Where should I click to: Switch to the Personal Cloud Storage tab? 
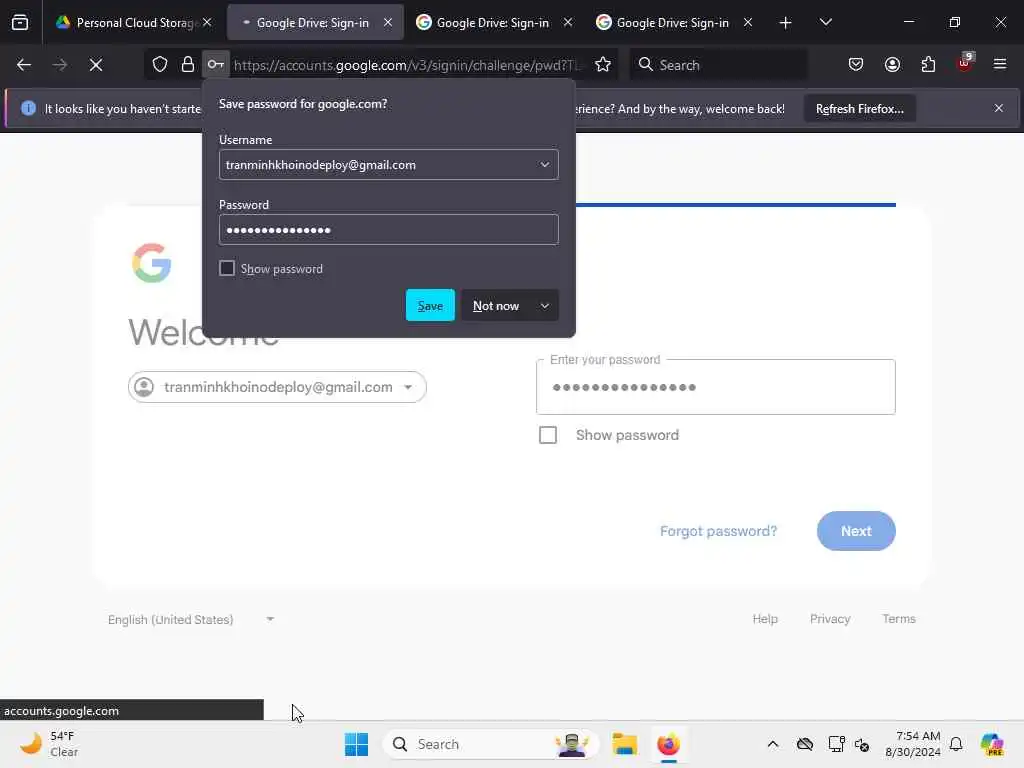pos(134,22)
